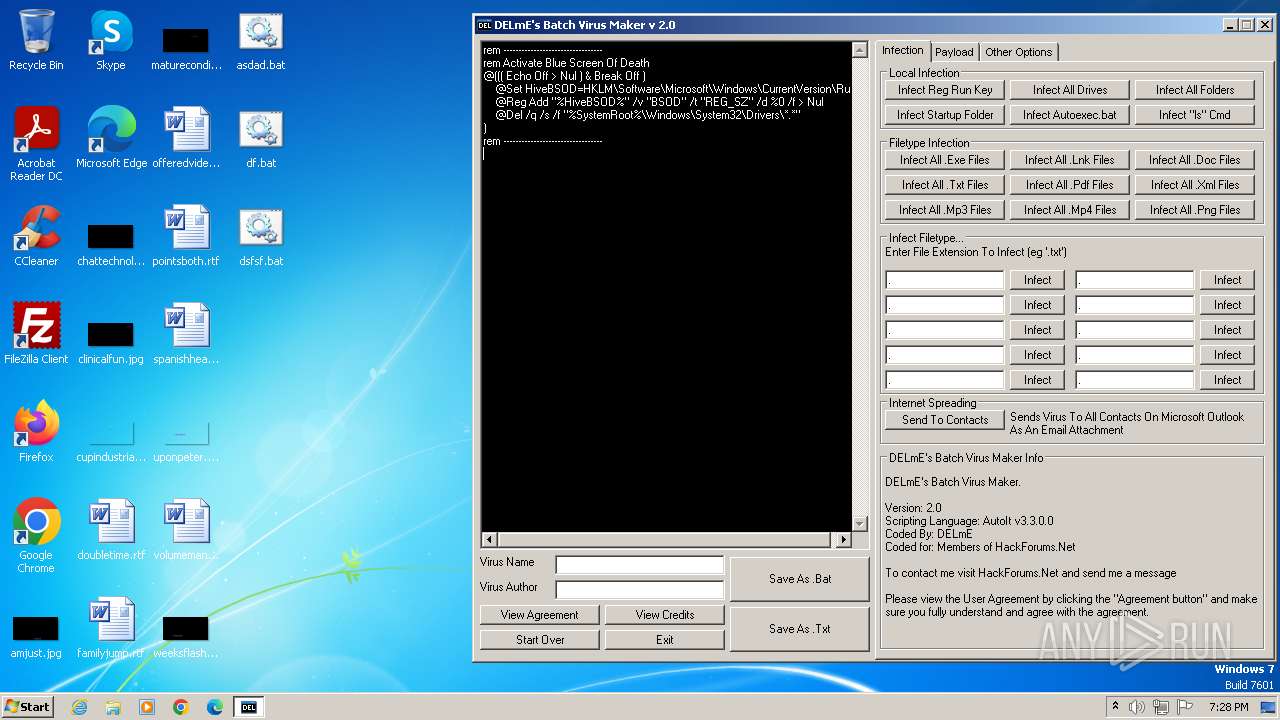Image resolution: width=1280 pixels, height=720 pixels.
Task: Select the CCleaner desktop shortcut
Action: click(x=36, y=237)
